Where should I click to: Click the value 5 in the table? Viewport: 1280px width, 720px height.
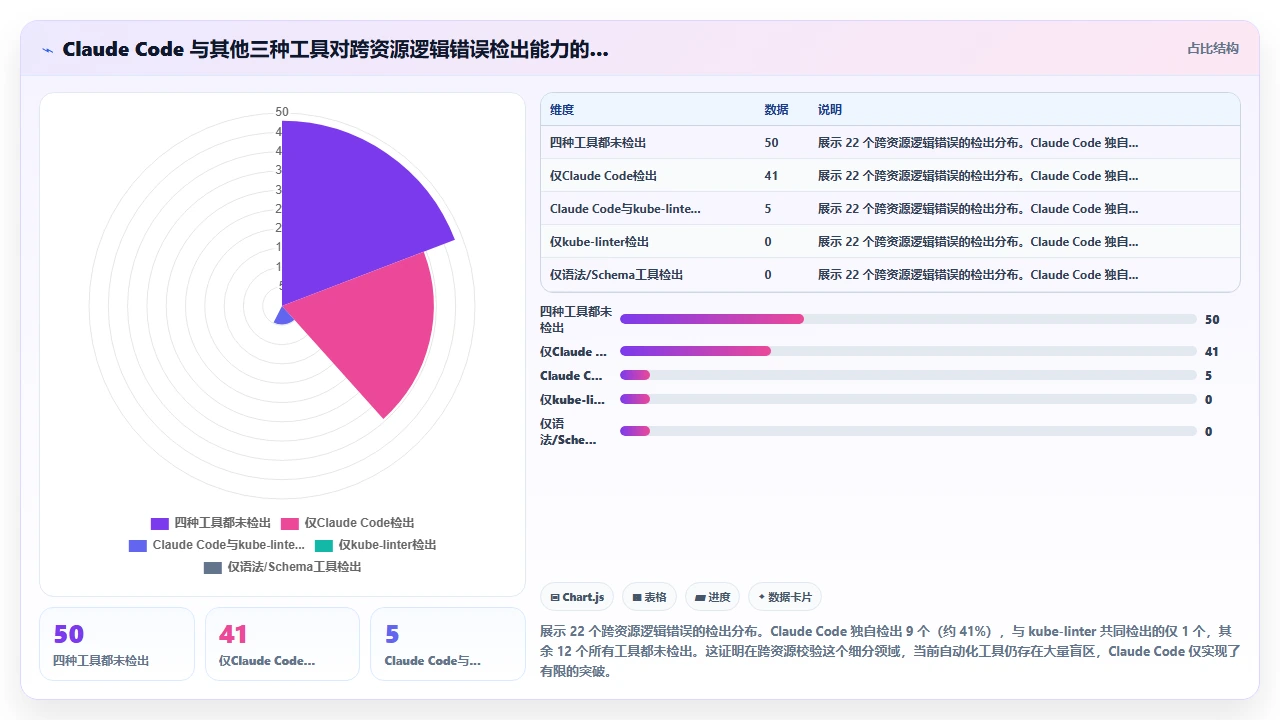pyautogui.click(x=768, y=209)
